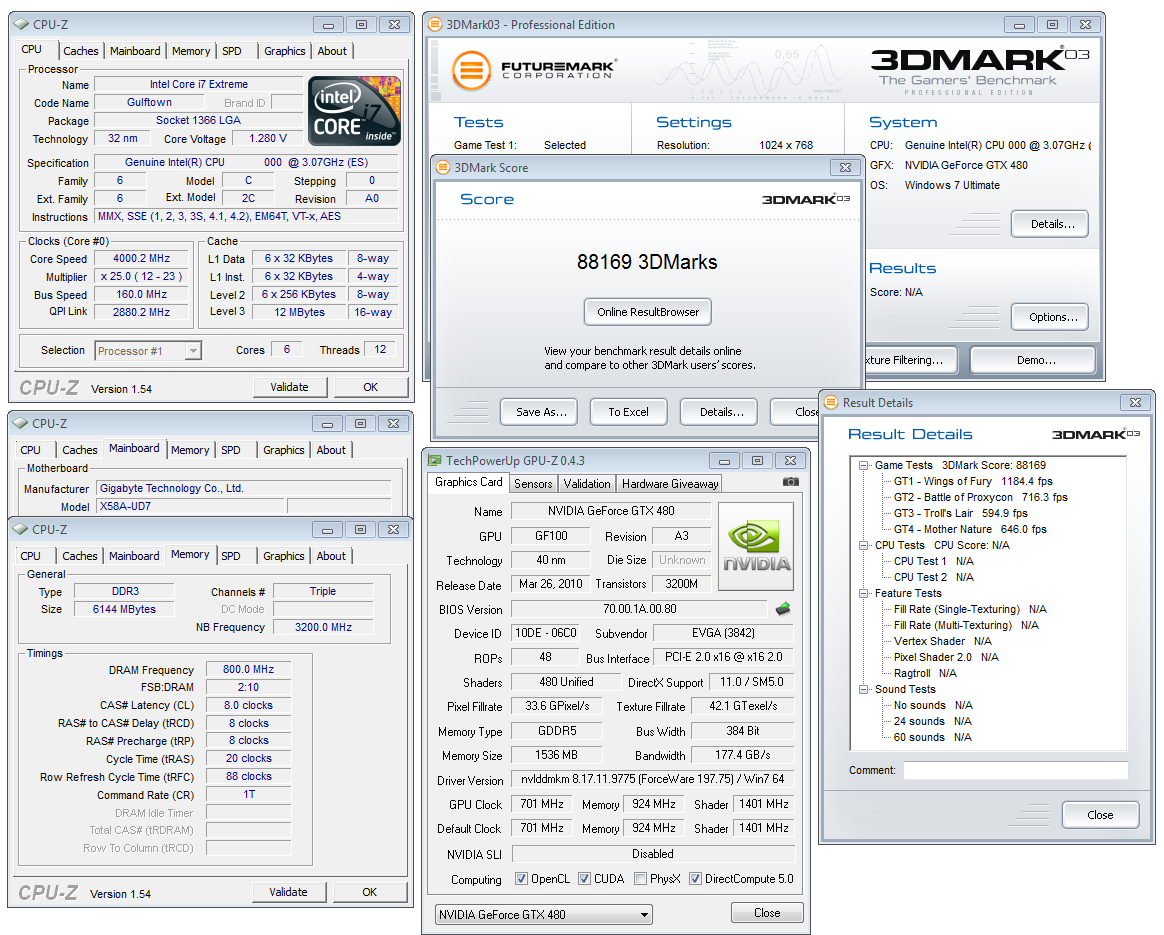This screenshot has width=1164, height=935.
Task: Click the Driver Version field in GPU-Z
Action: click(653, 779)
